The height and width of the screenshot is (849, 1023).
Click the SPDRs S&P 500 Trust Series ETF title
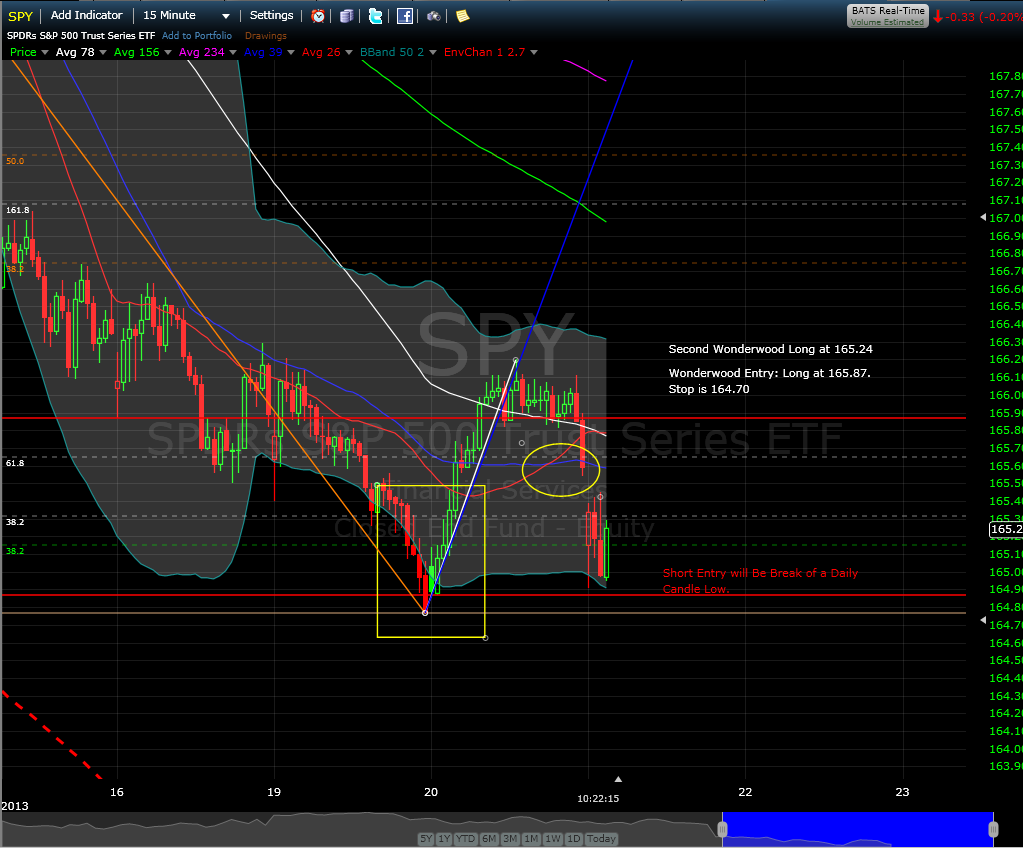(x=81, y=35)
